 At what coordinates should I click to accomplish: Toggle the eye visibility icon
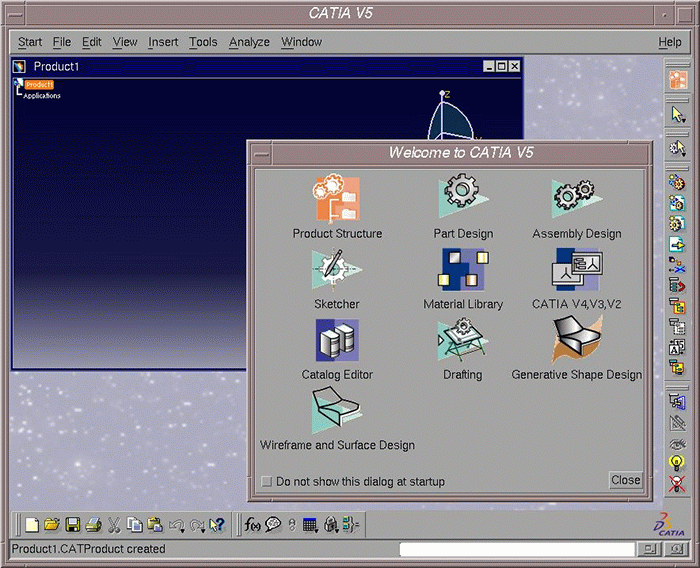677,443
